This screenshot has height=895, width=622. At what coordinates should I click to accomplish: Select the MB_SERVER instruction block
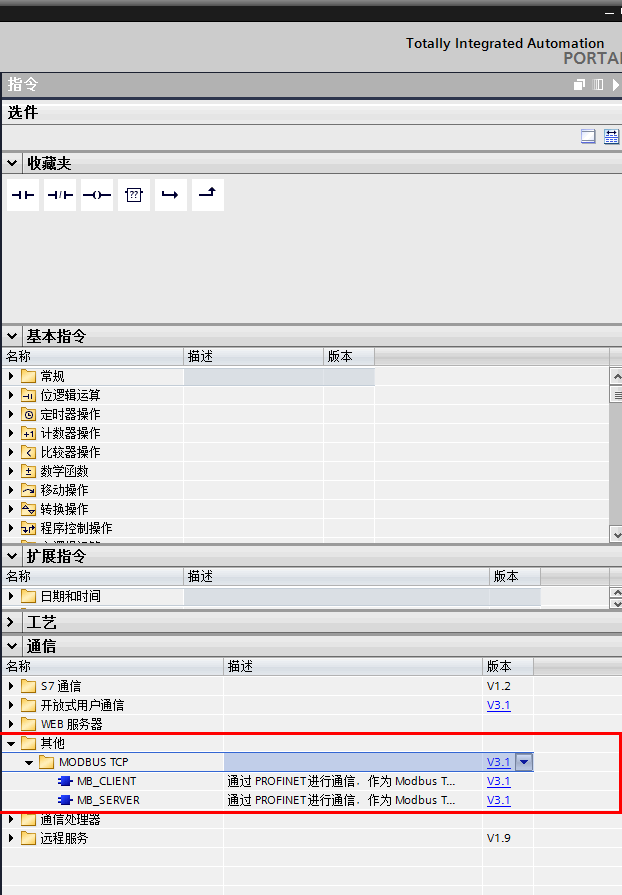(99, 800)
